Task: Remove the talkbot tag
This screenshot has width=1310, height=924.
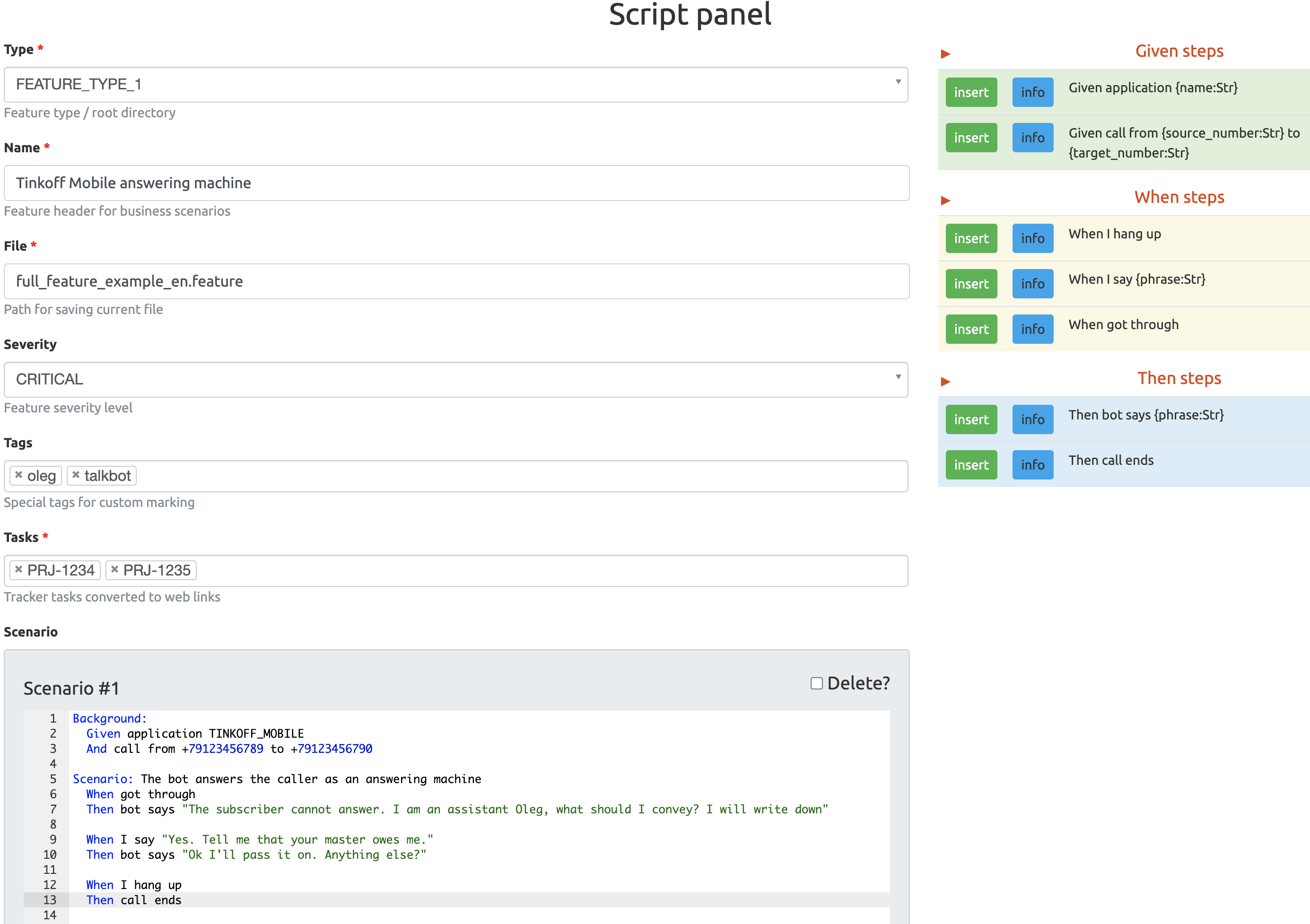Action: (77, 475)
